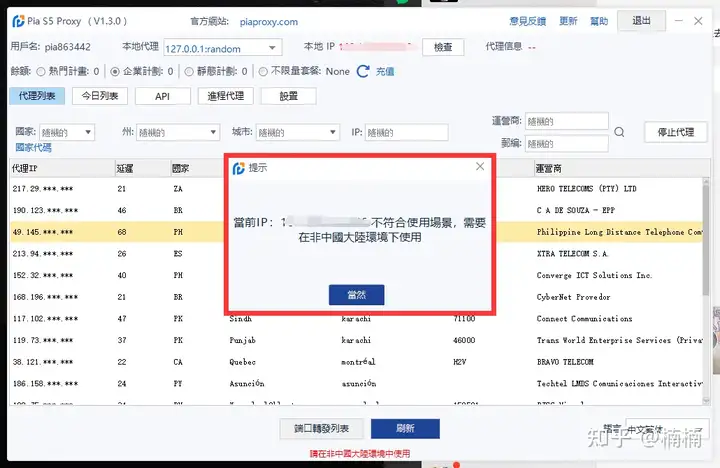Image resolution: width=720 pixels, height=468 pixels.
Task: Click the IP filter input field
Action: coord(406,133)
